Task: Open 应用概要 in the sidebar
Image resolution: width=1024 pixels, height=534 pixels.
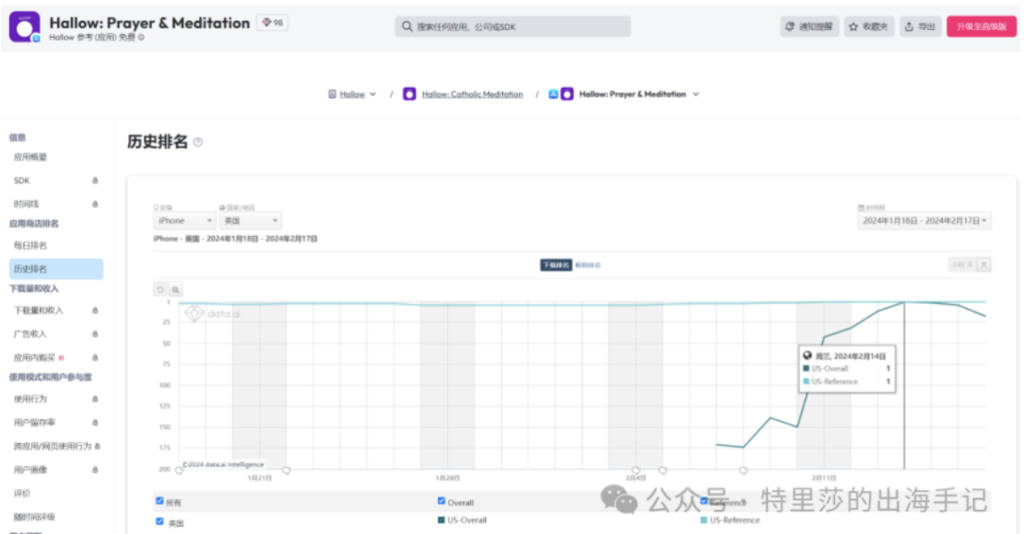Action: 30,157
